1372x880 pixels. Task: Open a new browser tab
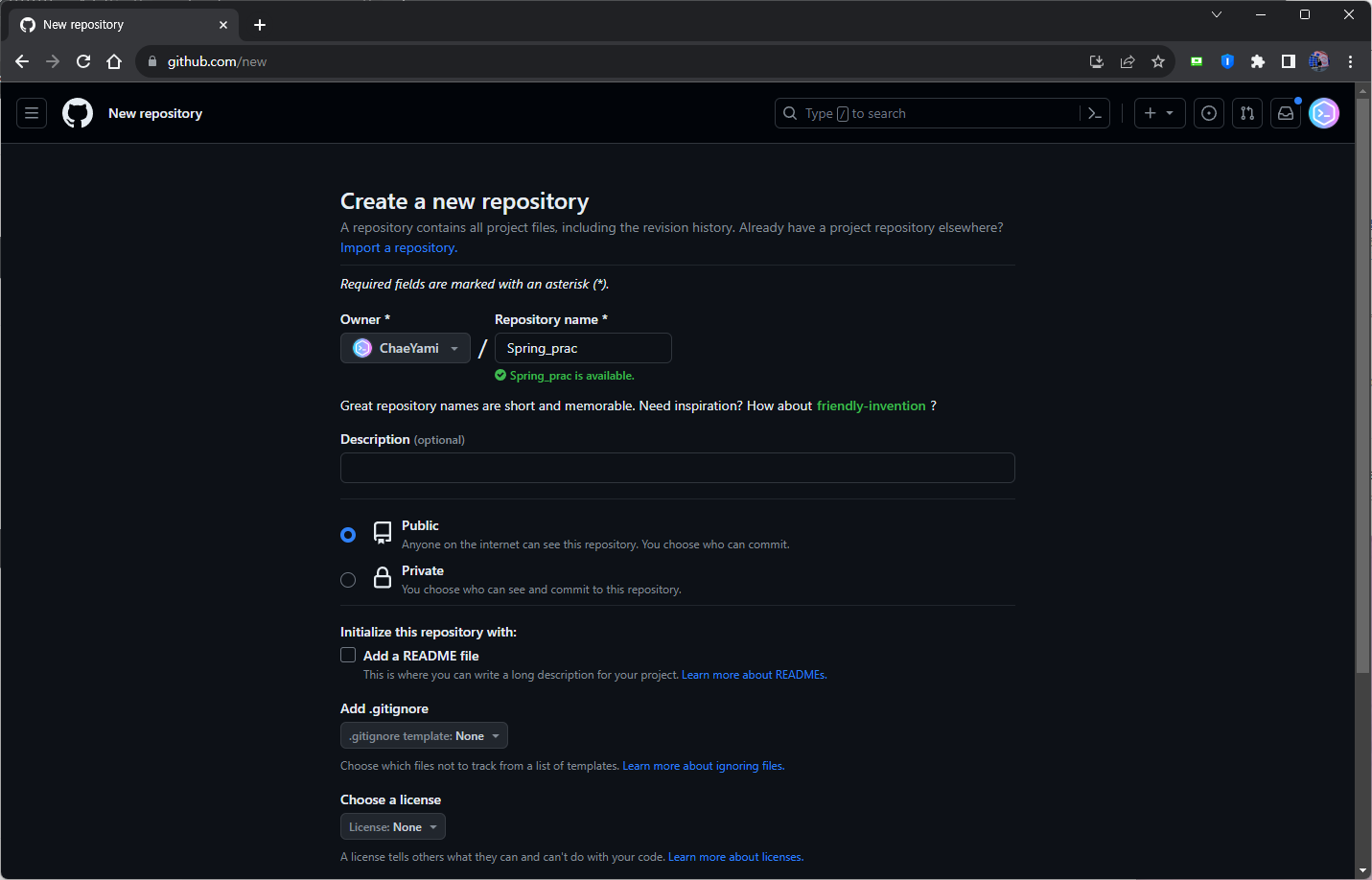(x=260, y=25)
